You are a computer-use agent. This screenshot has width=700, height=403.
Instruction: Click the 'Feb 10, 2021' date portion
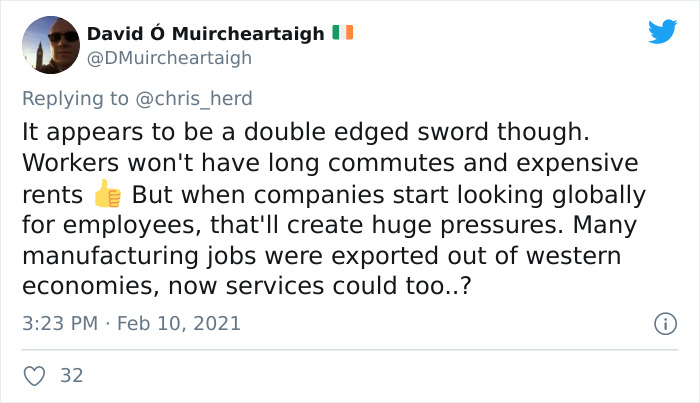point(179,324)
